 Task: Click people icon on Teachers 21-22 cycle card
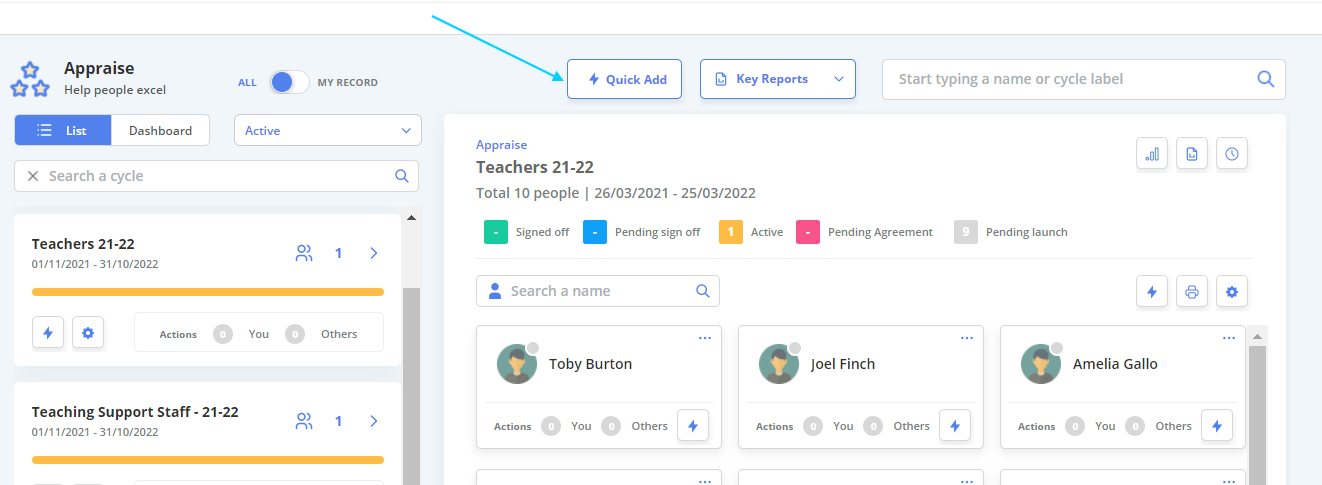(x=304, y=253)
